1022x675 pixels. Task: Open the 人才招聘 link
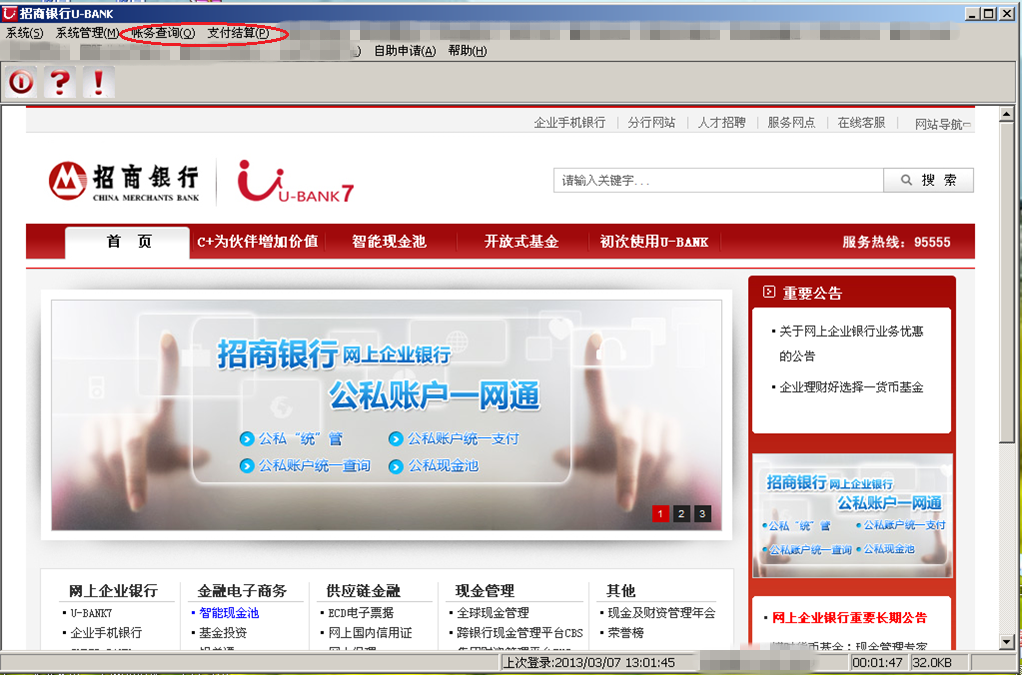point(722,122)
